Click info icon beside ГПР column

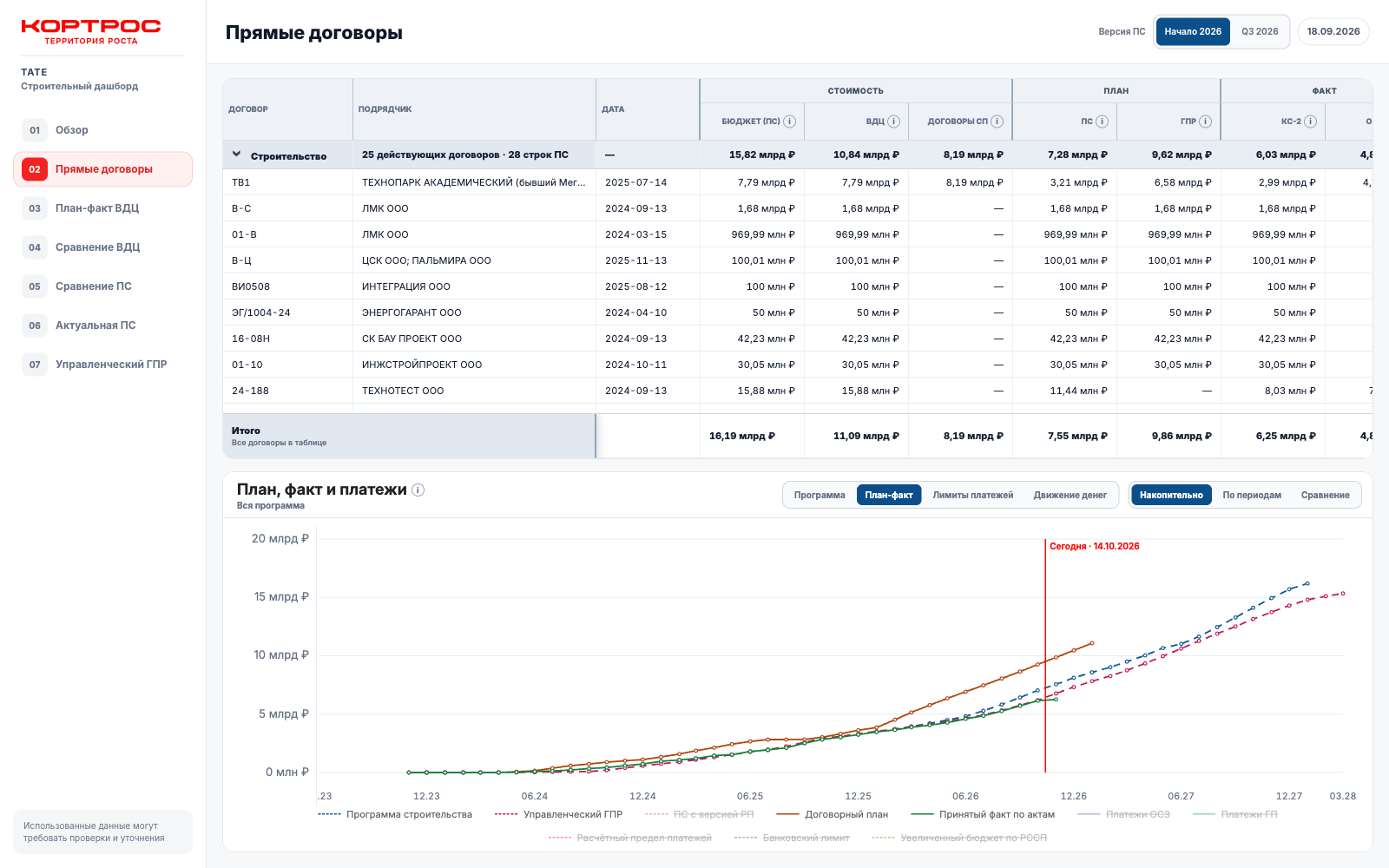pos(1205,122)
